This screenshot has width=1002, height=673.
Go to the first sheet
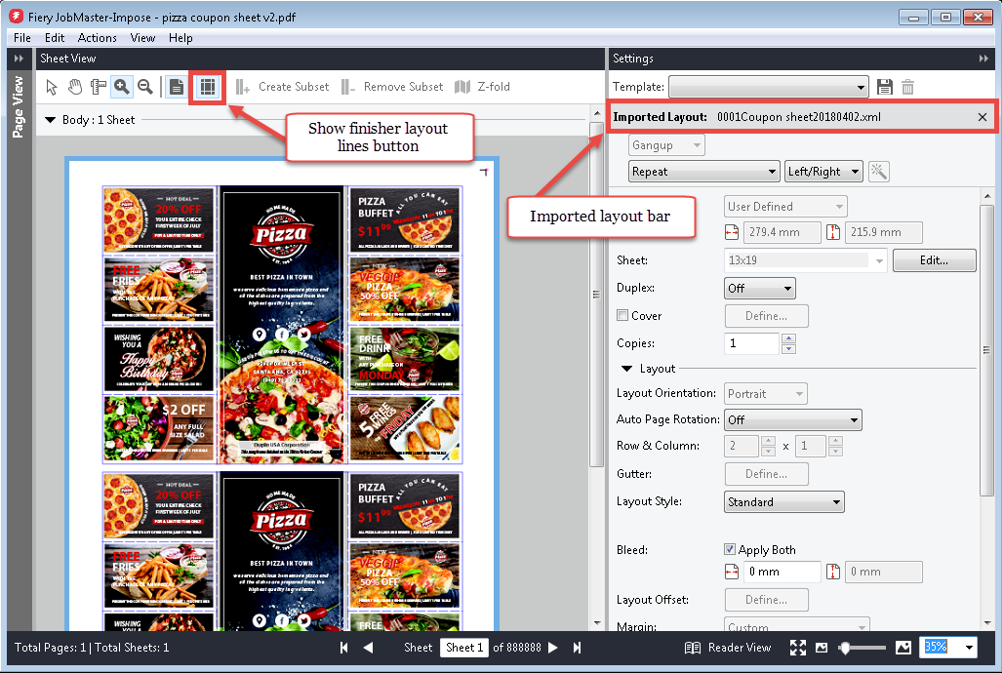pyautogui.click(x=344, y=648)
